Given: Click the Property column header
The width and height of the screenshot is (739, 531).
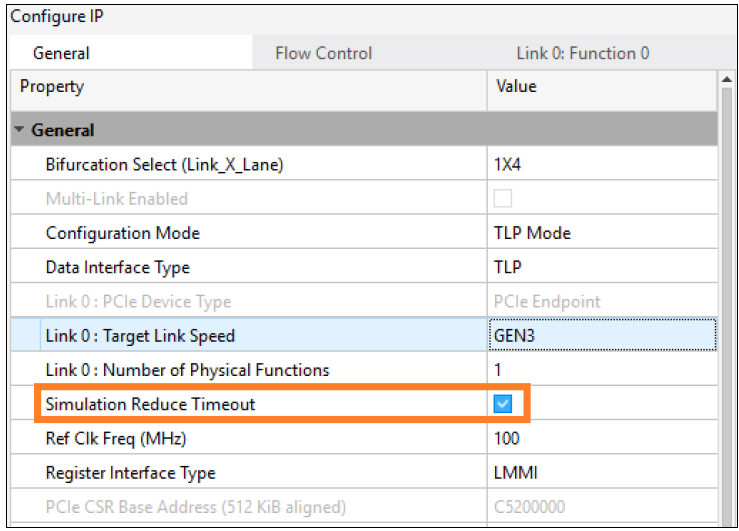Looking at the screenshot, I should pos(250,87).
